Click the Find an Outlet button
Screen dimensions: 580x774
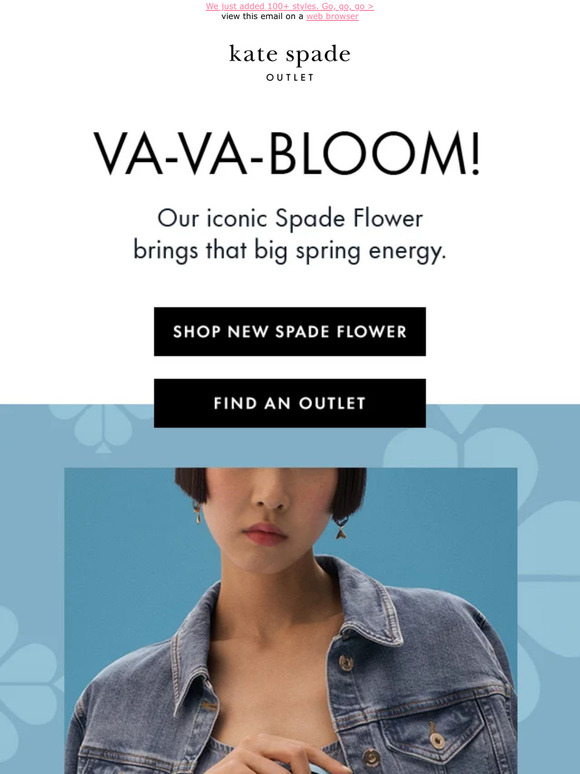290,403
